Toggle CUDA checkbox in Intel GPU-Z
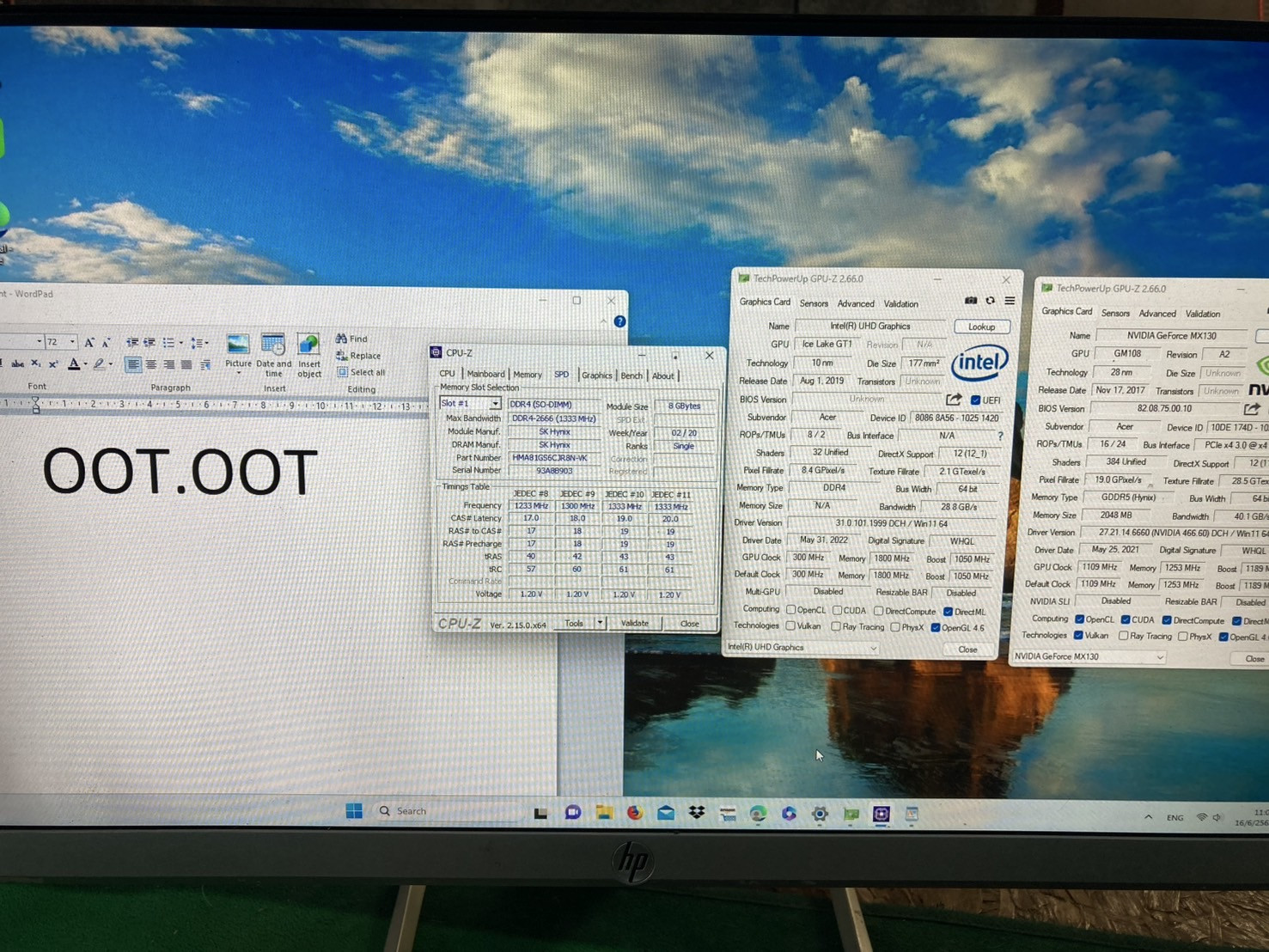This screenshot has width=1269, height=952. [837, 611]
